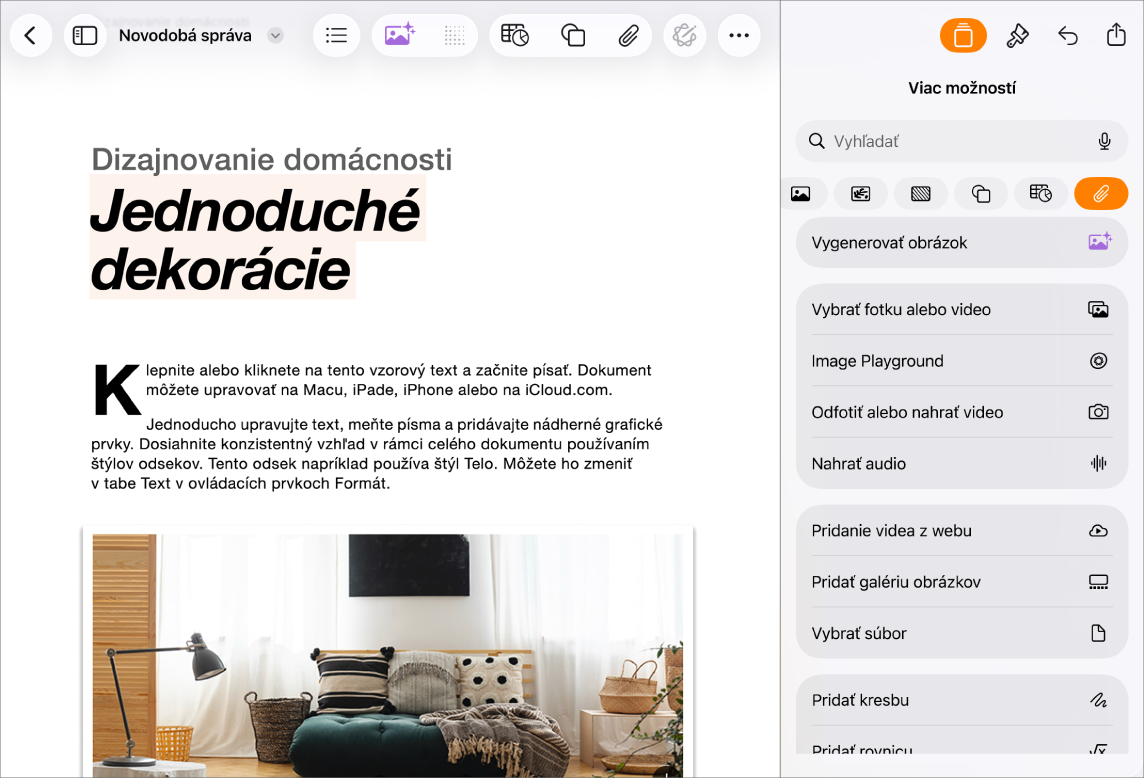Click the paperclip attachment toolbar icon
The height and width of the screenshot is (779, 1144).
[628, 35]
